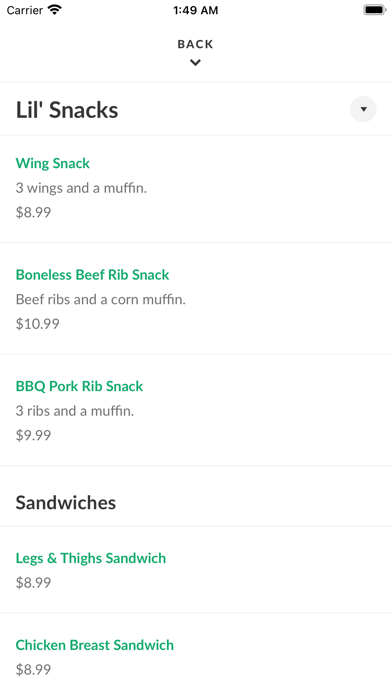Viewport: 392px width, 696px height.
Task: Open the Lil' Snacks category dropdown arrow
Action: click(x=363, y=109)
